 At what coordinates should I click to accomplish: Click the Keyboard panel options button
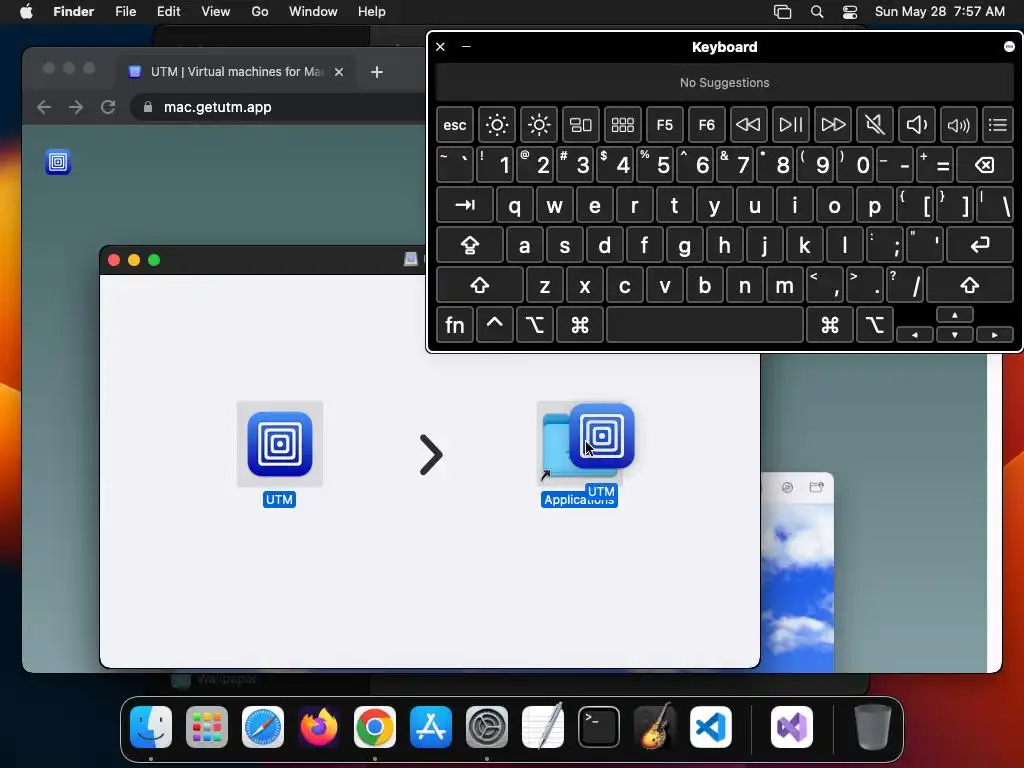1009,46
